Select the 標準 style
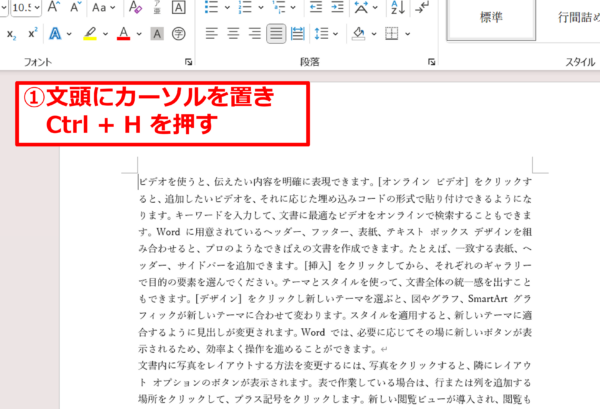Viewport: 600px width, 409px height. pos(492,17)
